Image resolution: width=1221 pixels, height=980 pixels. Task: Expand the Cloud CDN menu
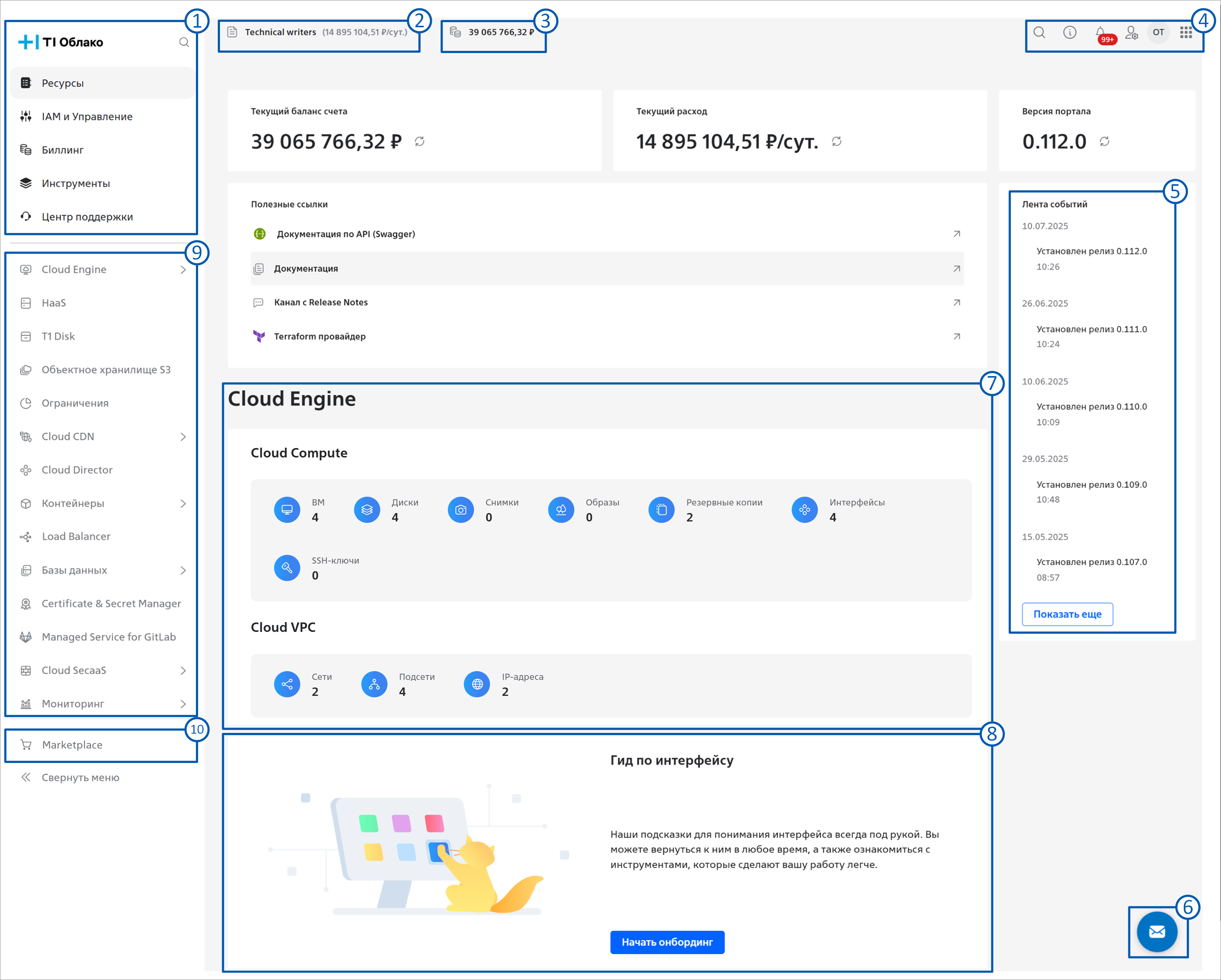click(183, 436)
